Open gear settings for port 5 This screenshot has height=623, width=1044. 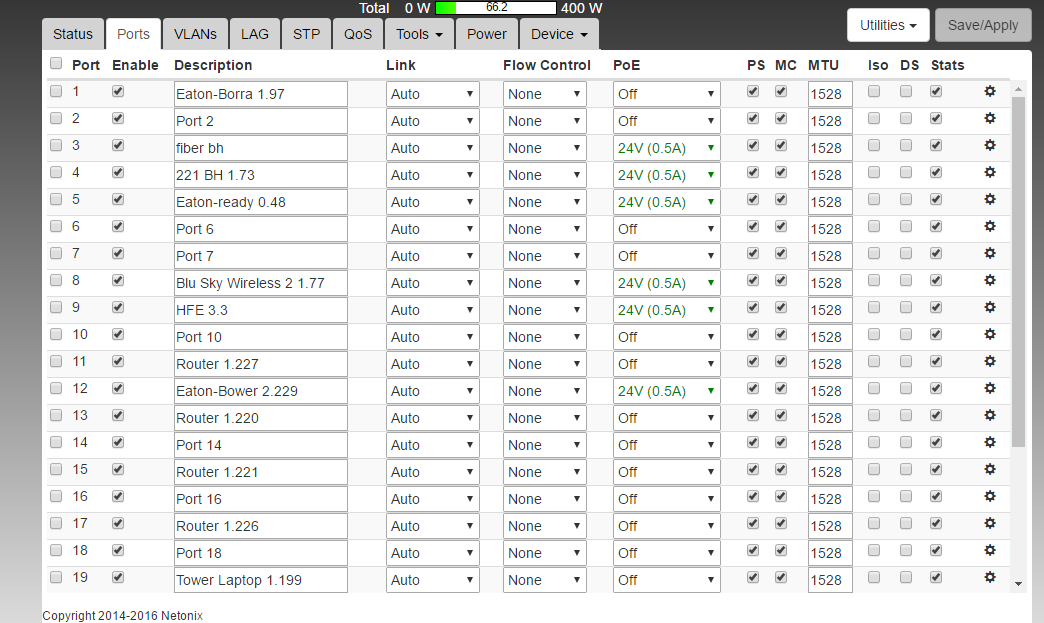[x=990, y=199]
